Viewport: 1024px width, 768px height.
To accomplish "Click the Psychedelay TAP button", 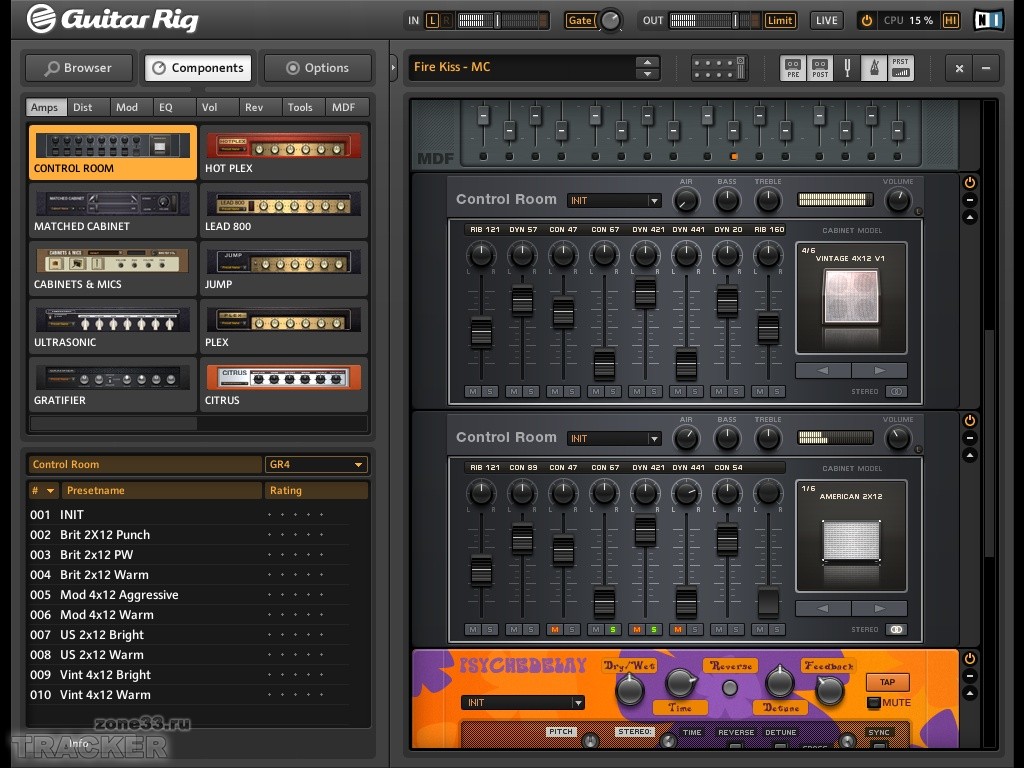I will [x=887, y=682].
